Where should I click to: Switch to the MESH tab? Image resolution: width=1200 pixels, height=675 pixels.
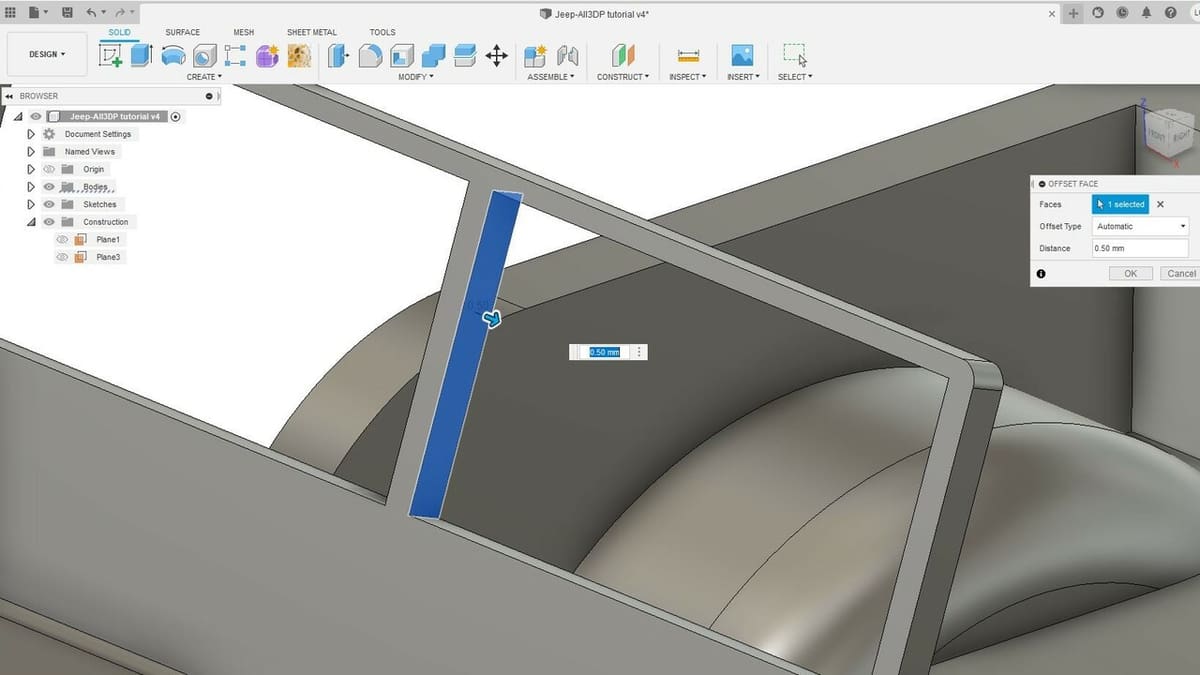pyautogui.click(x=244, y=32)
